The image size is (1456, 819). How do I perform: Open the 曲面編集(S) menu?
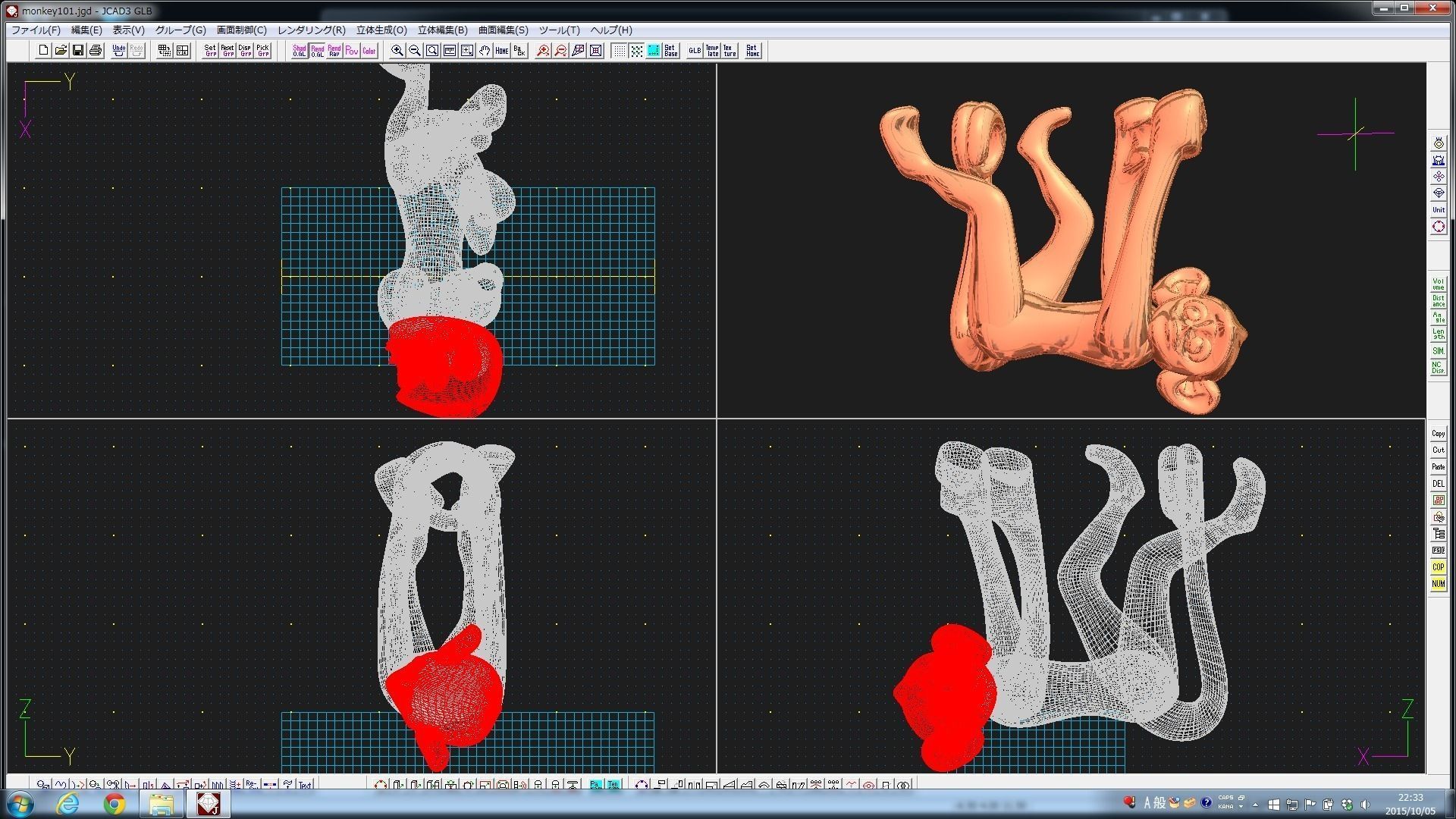pos(504,30)
